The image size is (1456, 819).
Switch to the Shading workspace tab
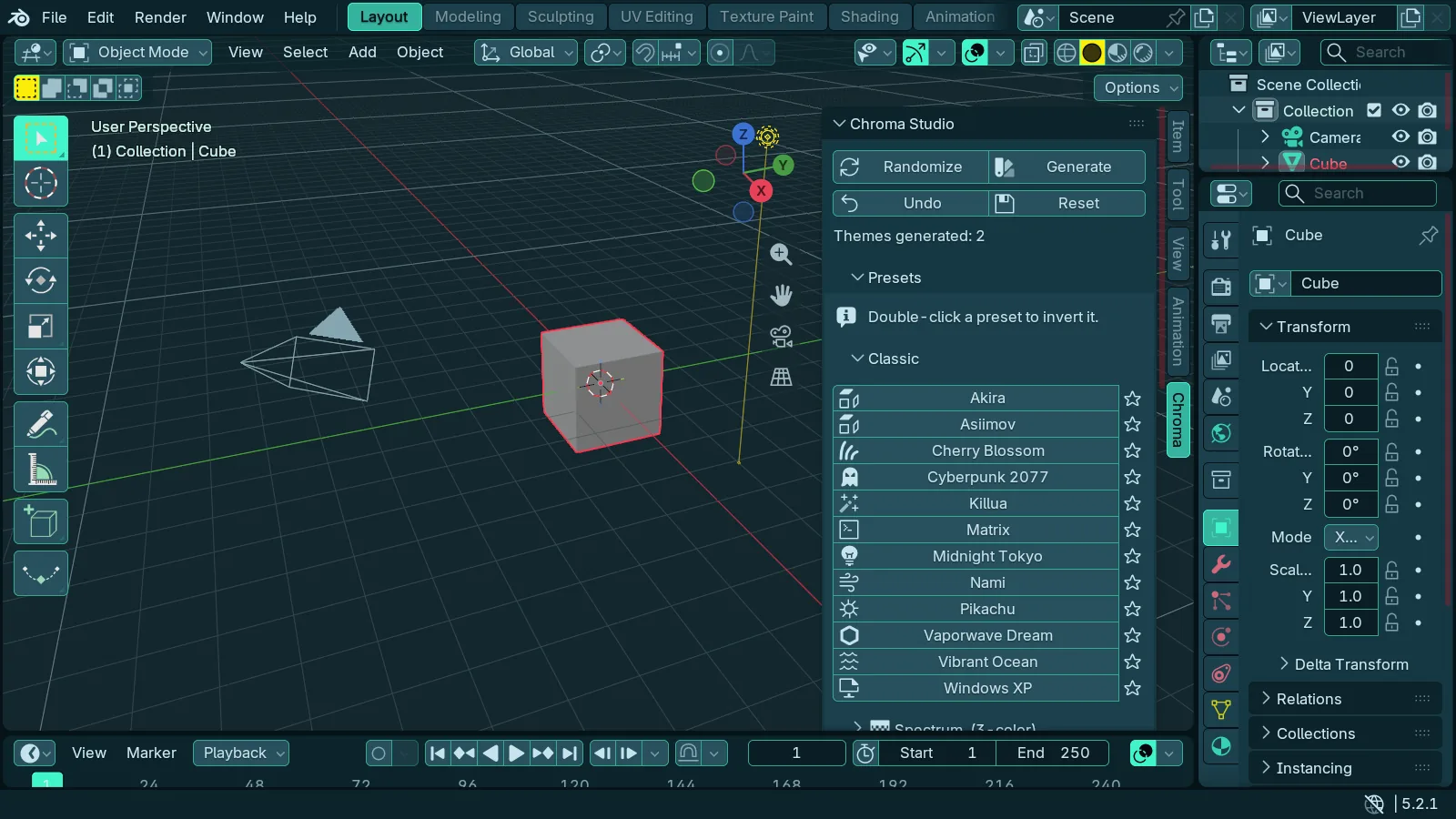[869, 17]
